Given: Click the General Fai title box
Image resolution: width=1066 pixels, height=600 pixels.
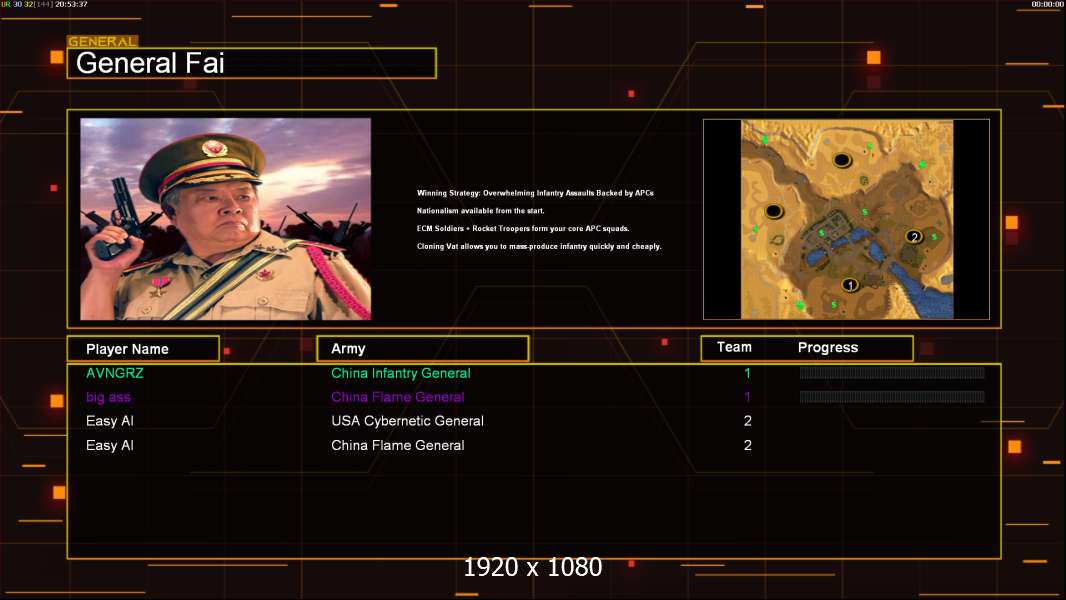Looking at the screenshot, I should [252, 63].
